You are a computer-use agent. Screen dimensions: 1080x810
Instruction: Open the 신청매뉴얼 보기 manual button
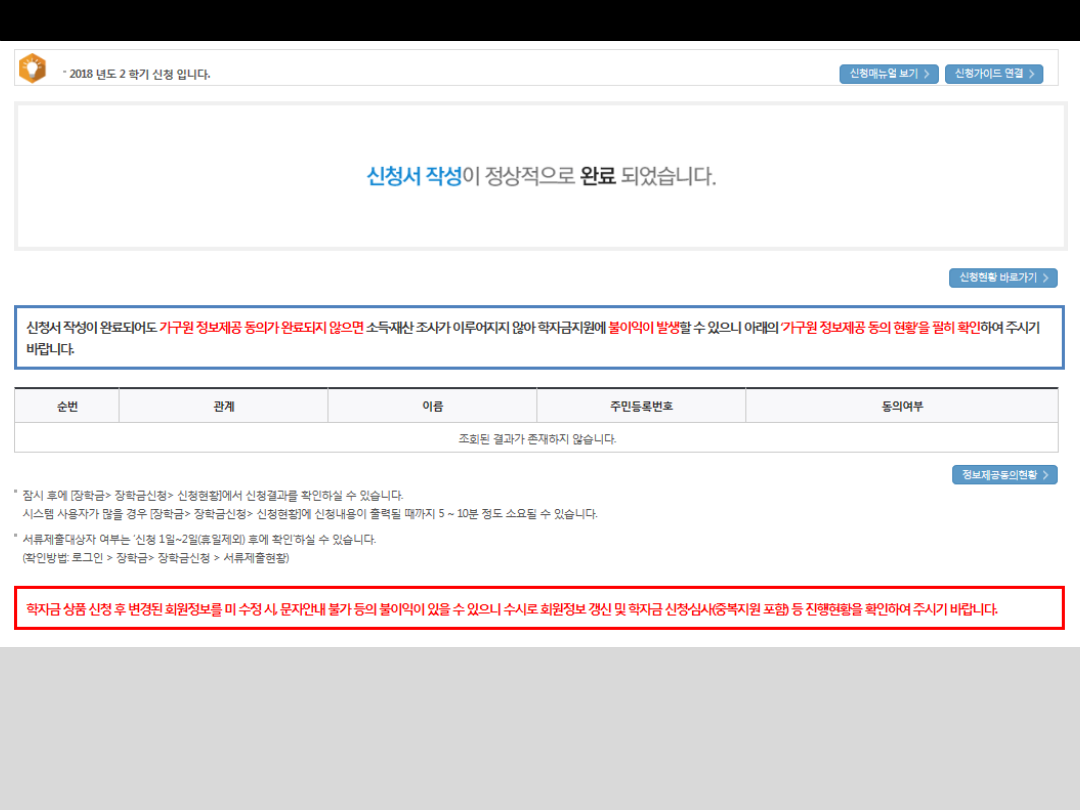pos(888,74)
